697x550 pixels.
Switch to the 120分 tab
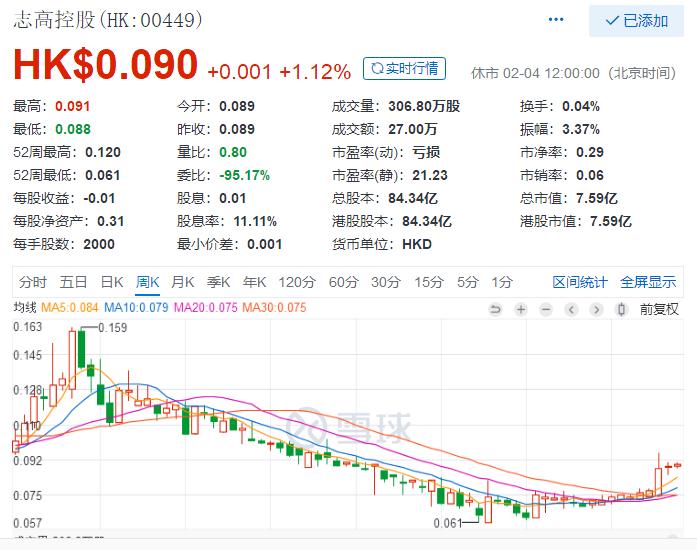click(297, 282)
